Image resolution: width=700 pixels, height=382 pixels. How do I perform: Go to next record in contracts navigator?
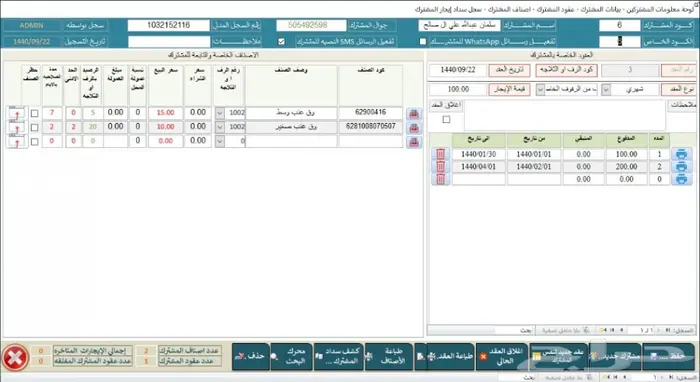(x=621, y=330)
